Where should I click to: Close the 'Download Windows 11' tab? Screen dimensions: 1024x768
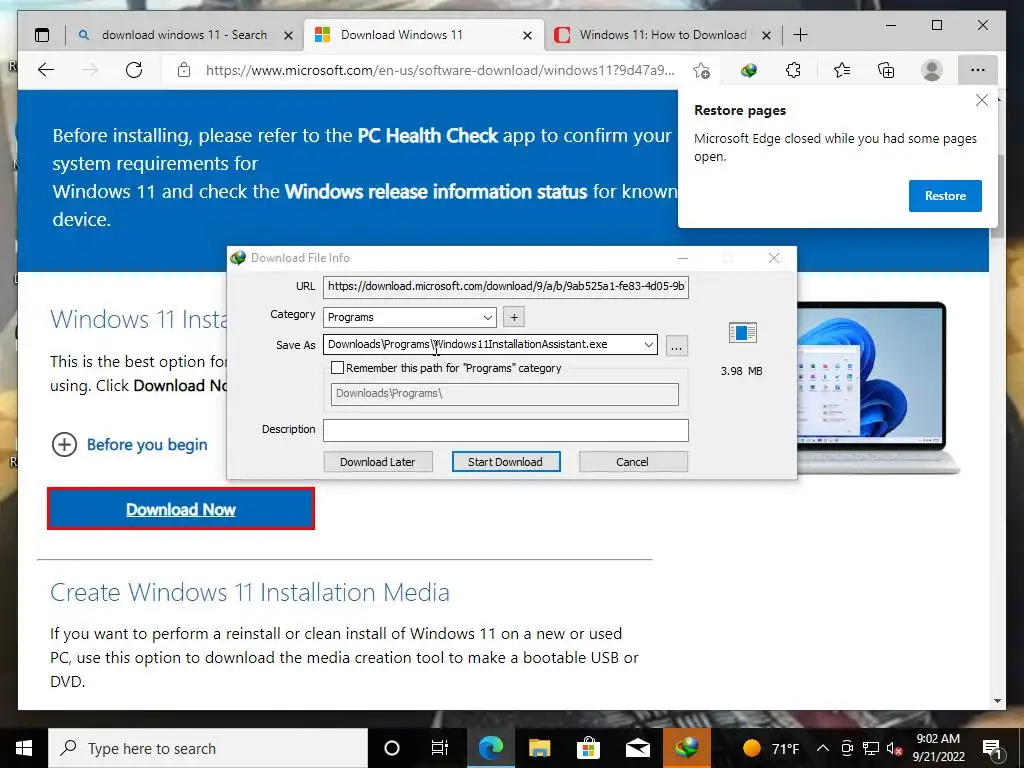point(528,35)
